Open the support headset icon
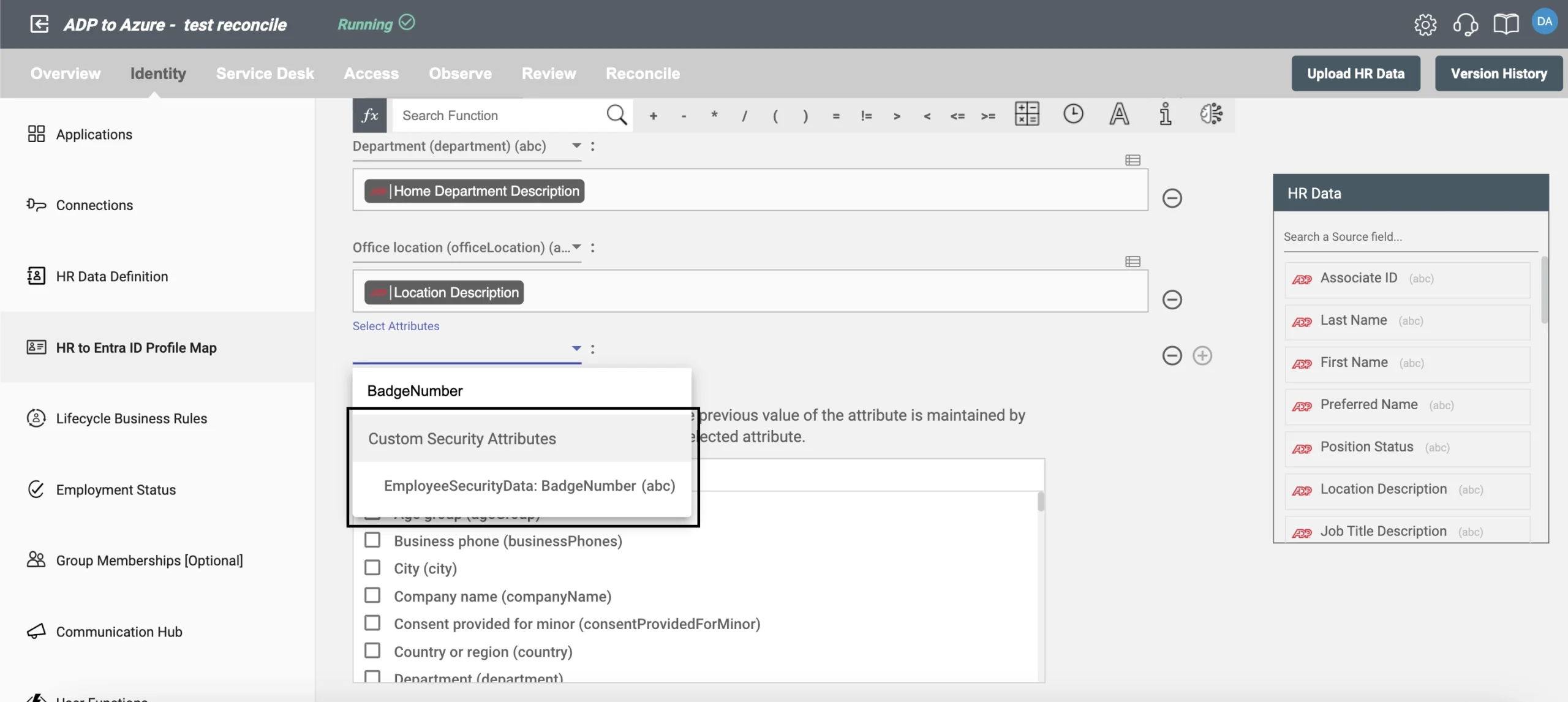This screenshot has height=702, width=1568. tap(1465, 25)
